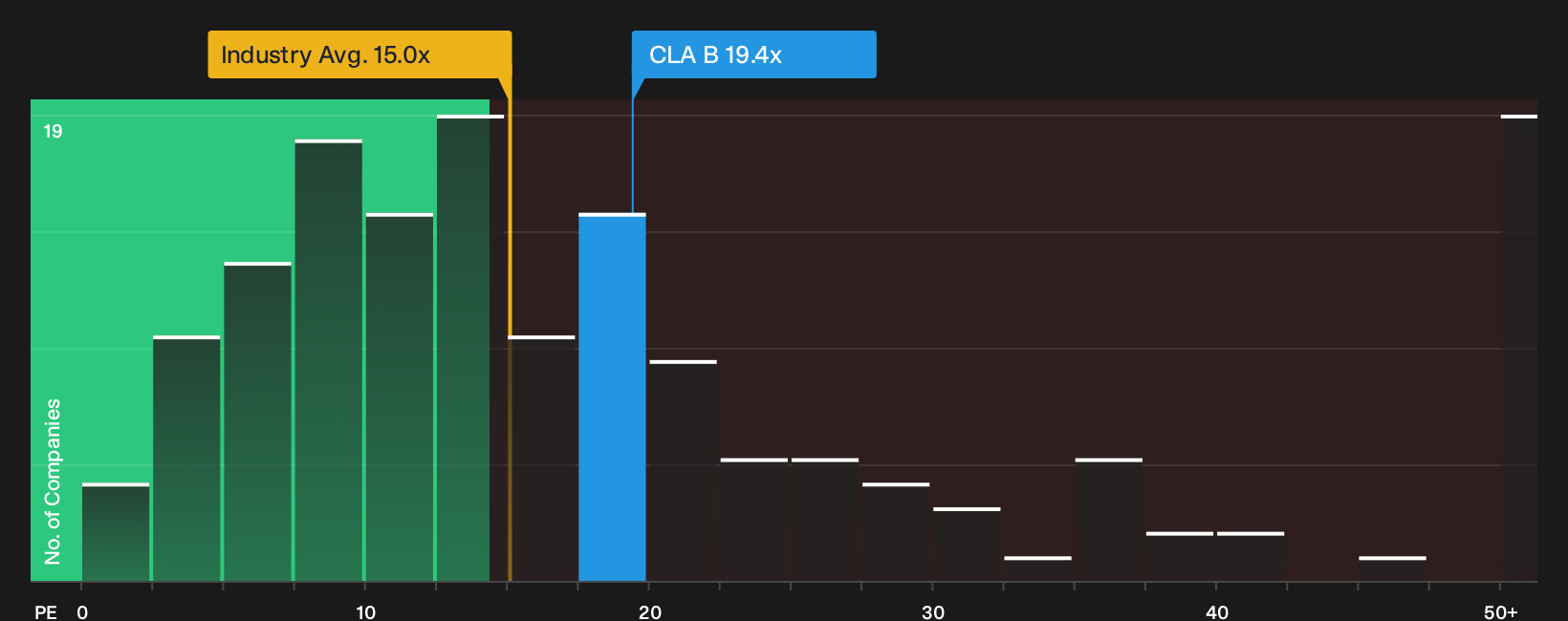Image resolution: width=1568 pixels, height=621 pixels.
Task: Select the blue CLA B histogram bar
Action: click(x=612, y=397)
